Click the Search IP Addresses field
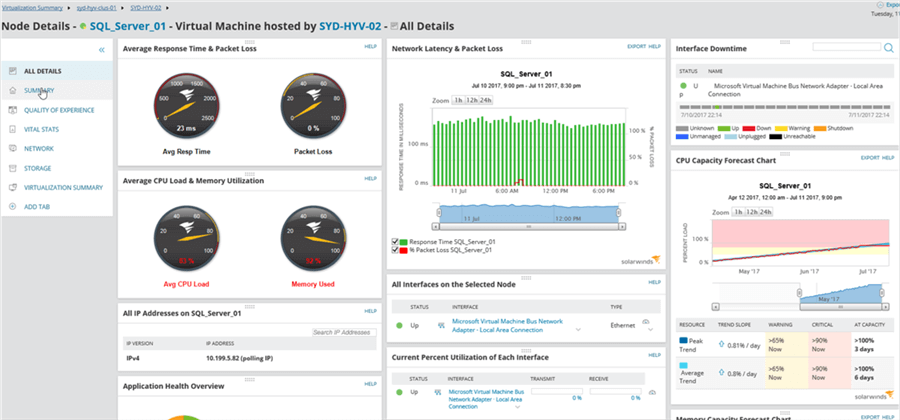The height and width of the screenshot is (420, 900). pyautogui.click(x=344, y=333)
